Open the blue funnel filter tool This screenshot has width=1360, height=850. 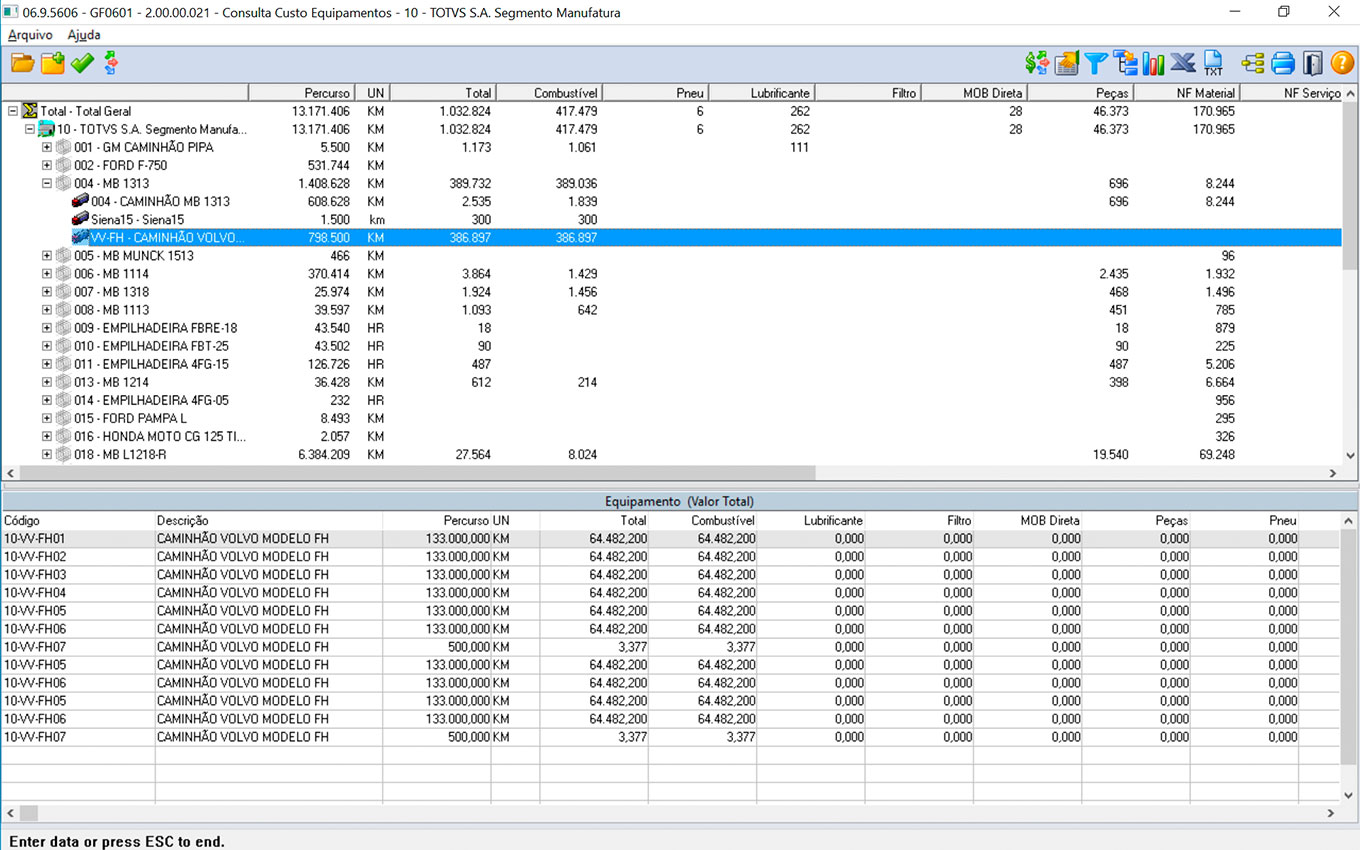point(1096,64)
